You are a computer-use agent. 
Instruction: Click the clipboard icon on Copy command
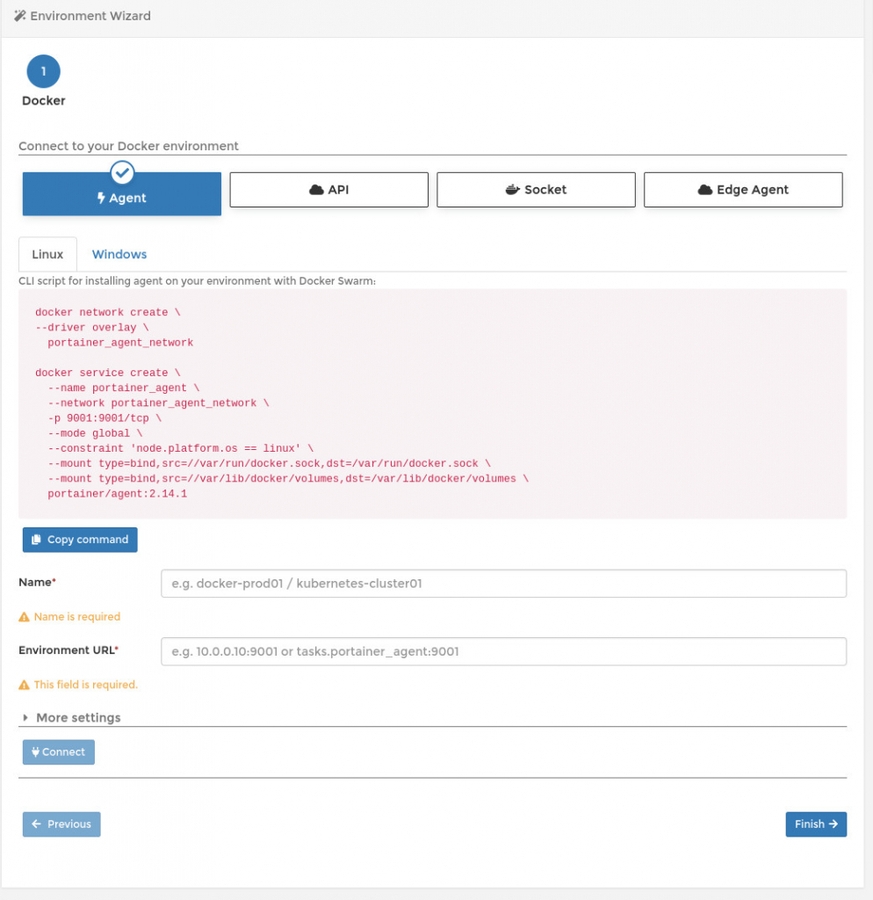[x=36, y=539]
